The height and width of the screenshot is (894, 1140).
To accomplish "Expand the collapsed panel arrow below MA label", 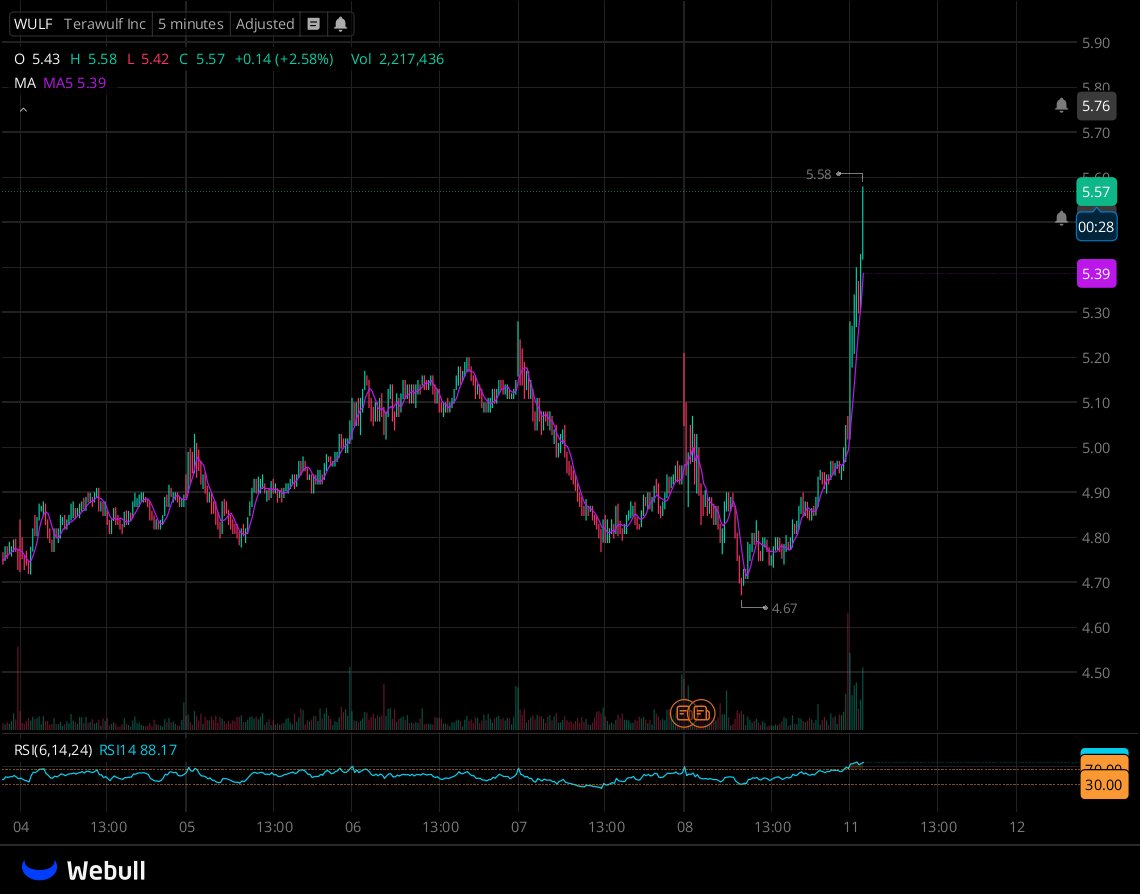I will coord(23,110).
